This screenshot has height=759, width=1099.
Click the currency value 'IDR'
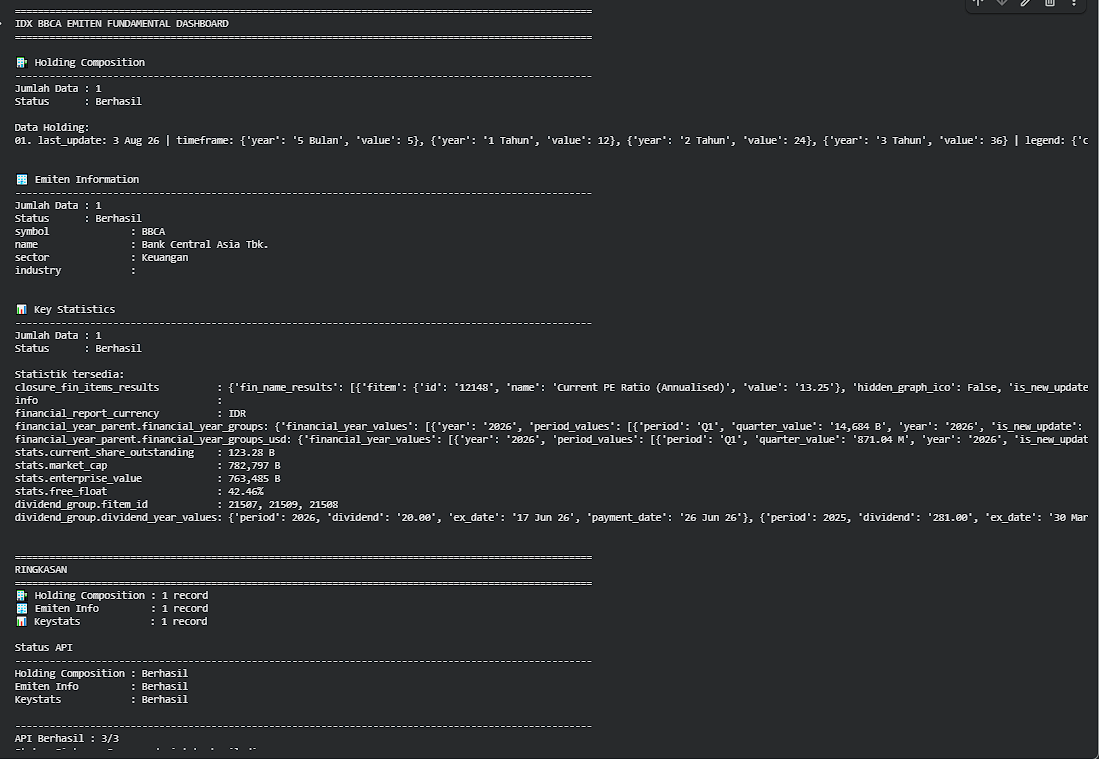237,413
